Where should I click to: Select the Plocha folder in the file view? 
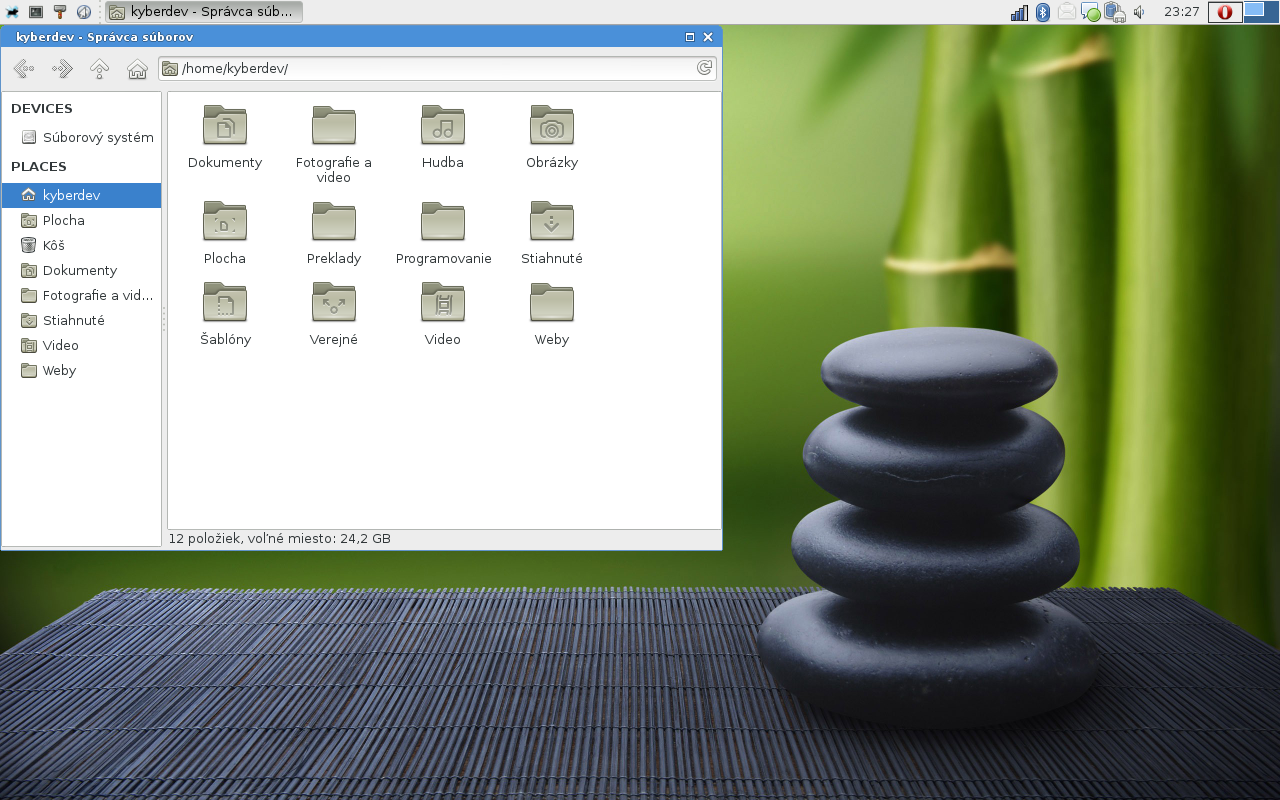coord(225,233)
